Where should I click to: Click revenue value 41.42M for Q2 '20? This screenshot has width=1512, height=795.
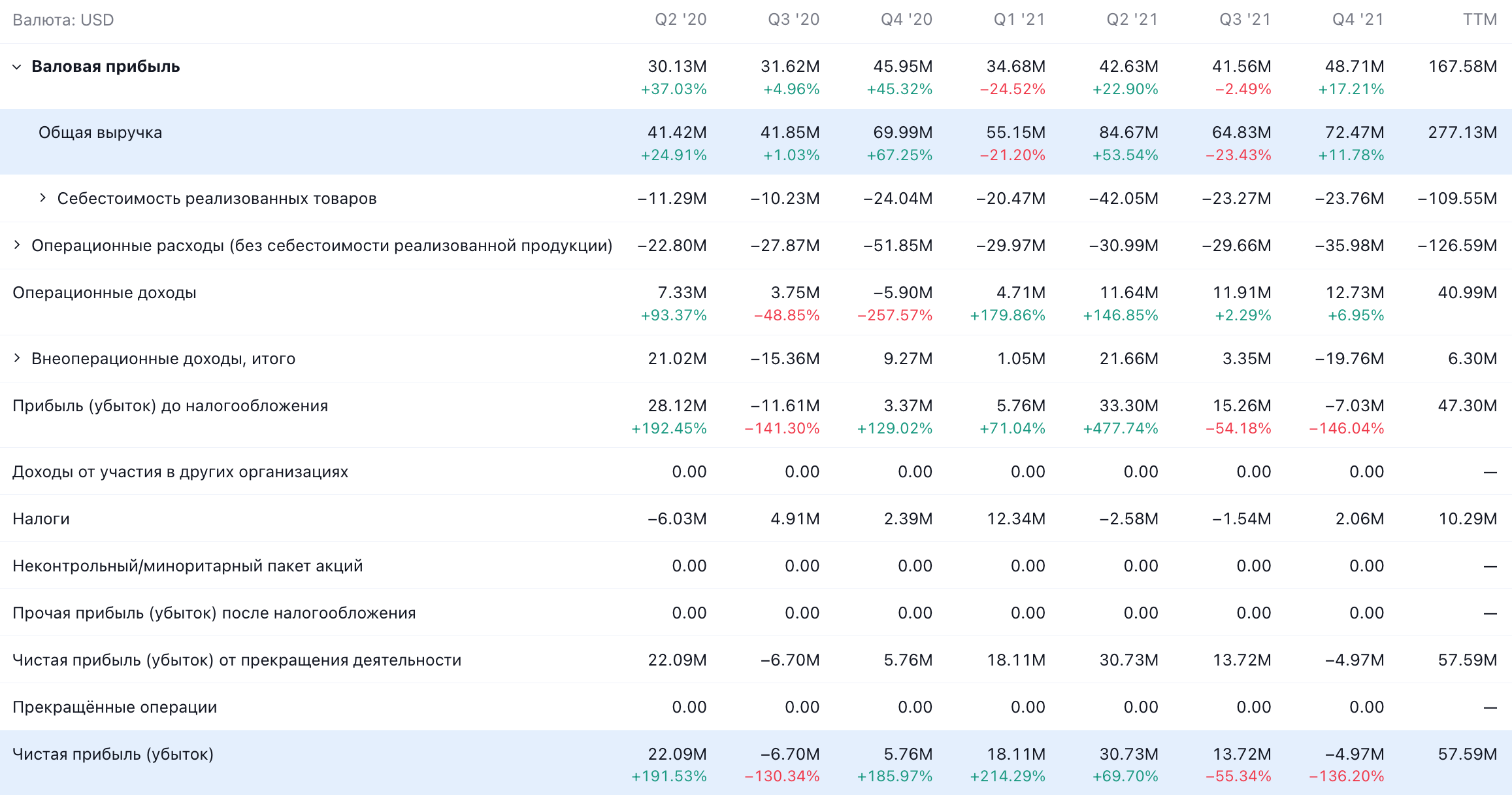[677, 133]
